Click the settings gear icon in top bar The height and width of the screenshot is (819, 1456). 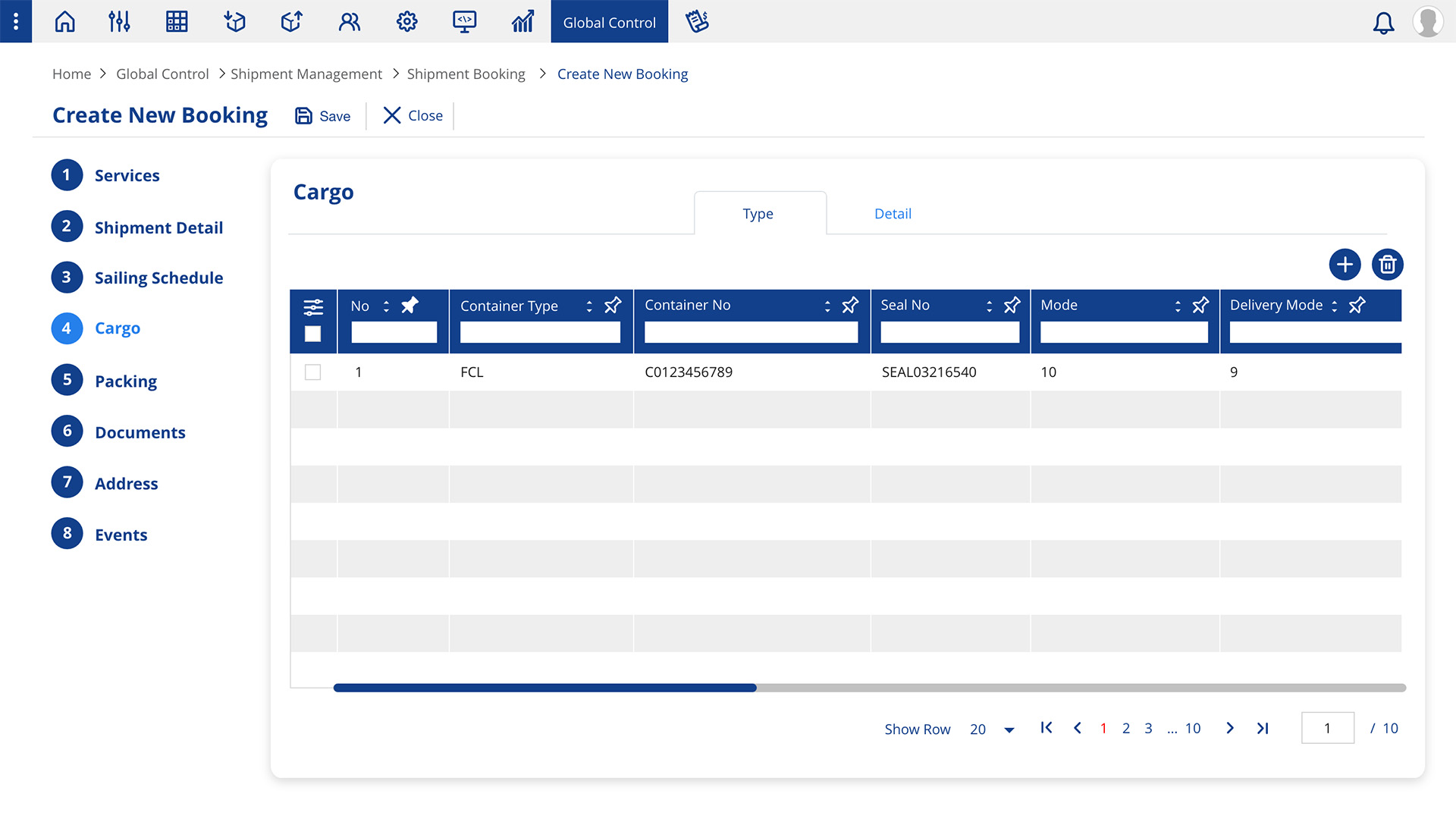click(406, 21)
